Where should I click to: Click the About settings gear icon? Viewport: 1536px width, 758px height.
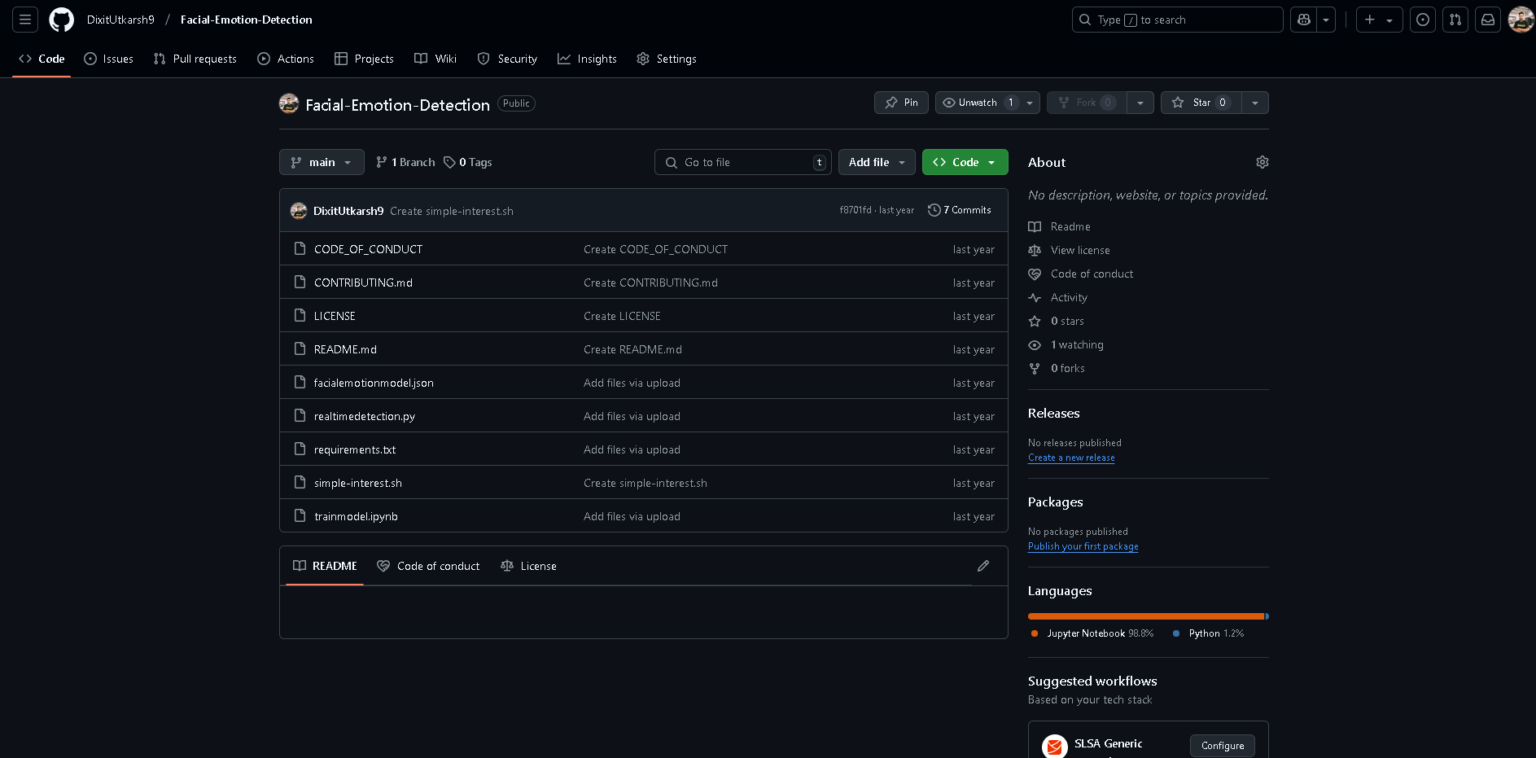pos(1262,162)
